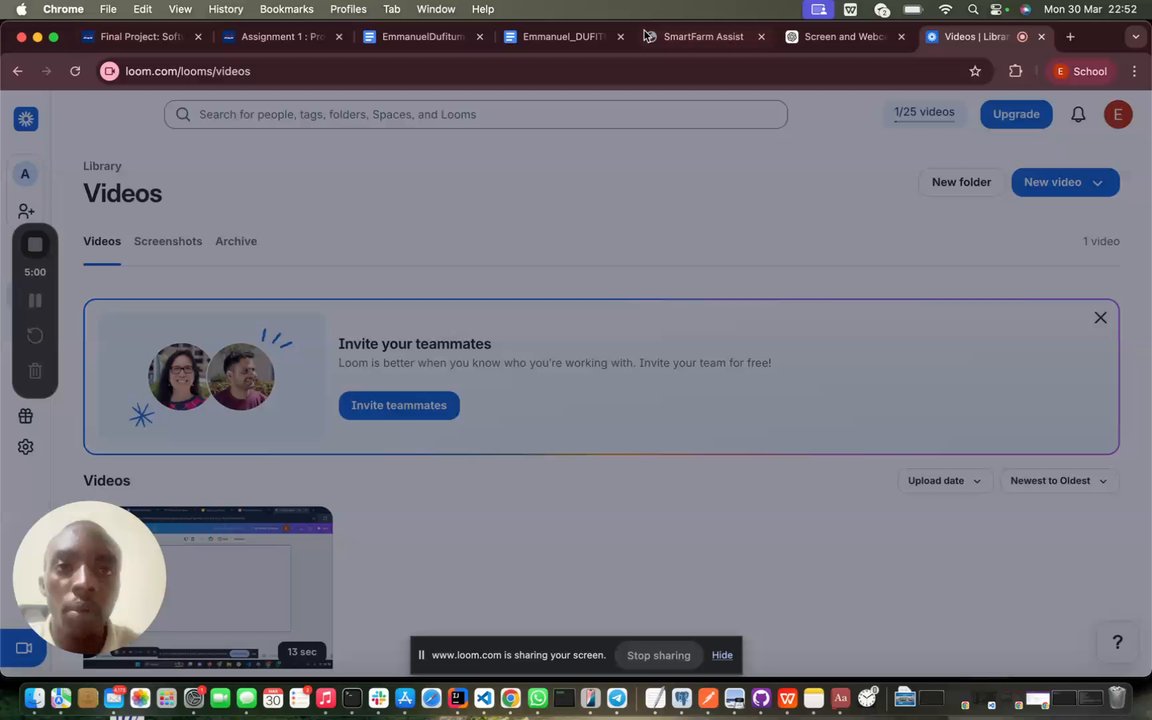This screenshot has width=1152, height=720.
Task: Switch to the EmmanuelDufitum document tab
Action: point(422,37)
